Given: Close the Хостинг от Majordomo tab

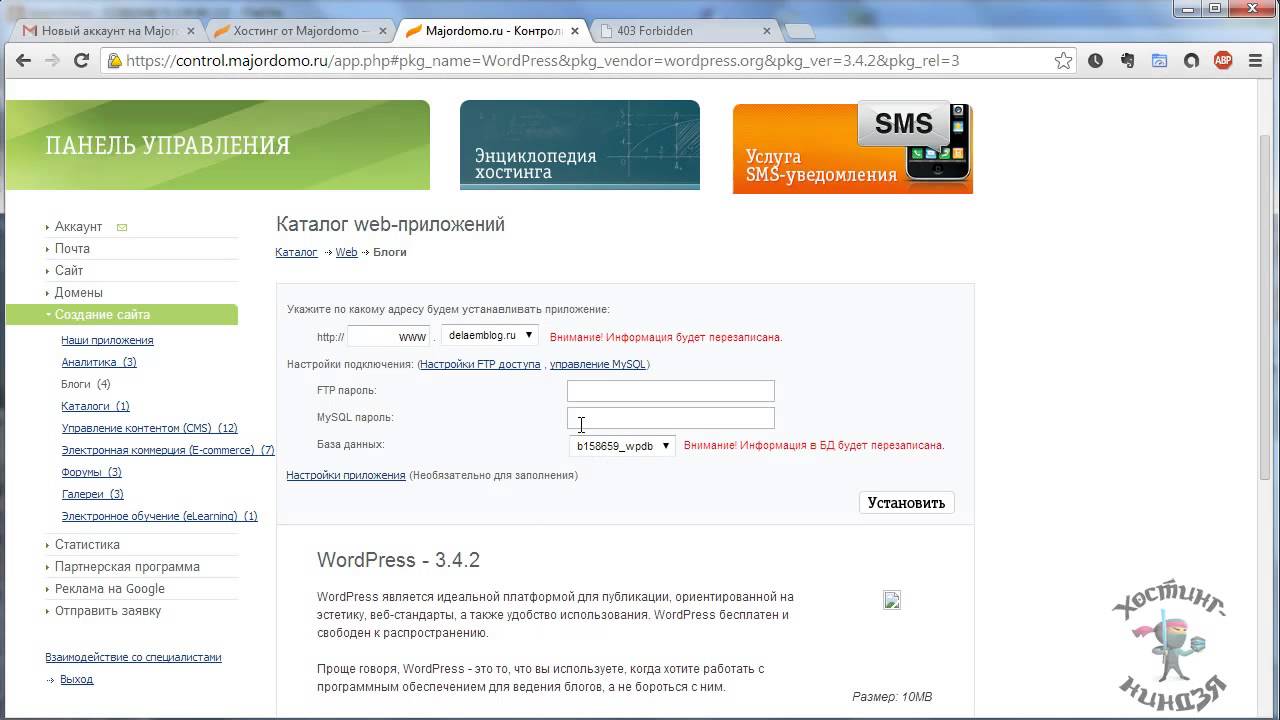Looking at the screenshot, I should tap(382, 31).
